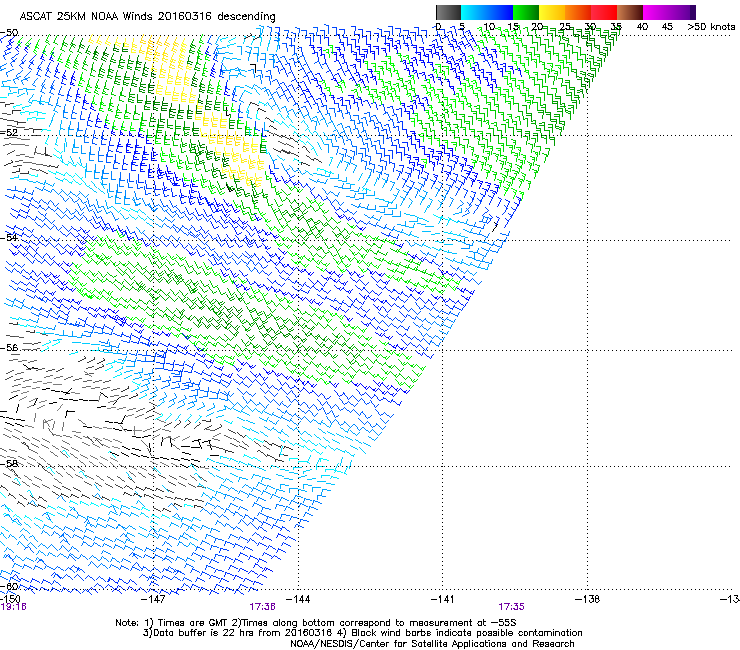Click the '-147' longitude axis label
The image size is (740, 650).
[x=154, y=599]
